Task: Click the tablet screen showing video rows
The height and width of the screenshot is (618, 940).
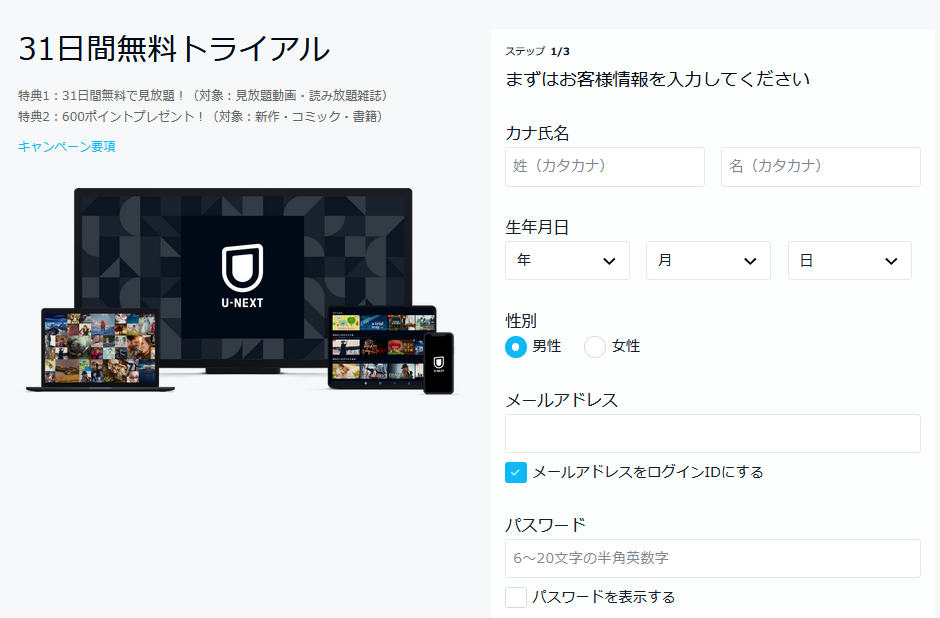Action: [x=381, y=345]
